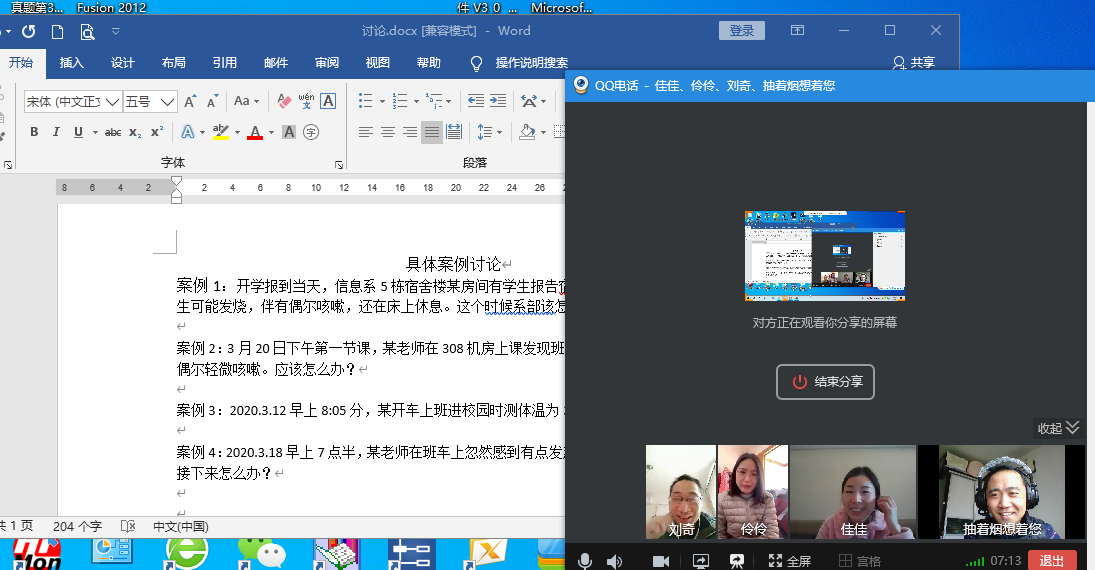The width and height of the screenshot is (1095, 570).
Task: Click the center align icon
Action: coord(388,132)
